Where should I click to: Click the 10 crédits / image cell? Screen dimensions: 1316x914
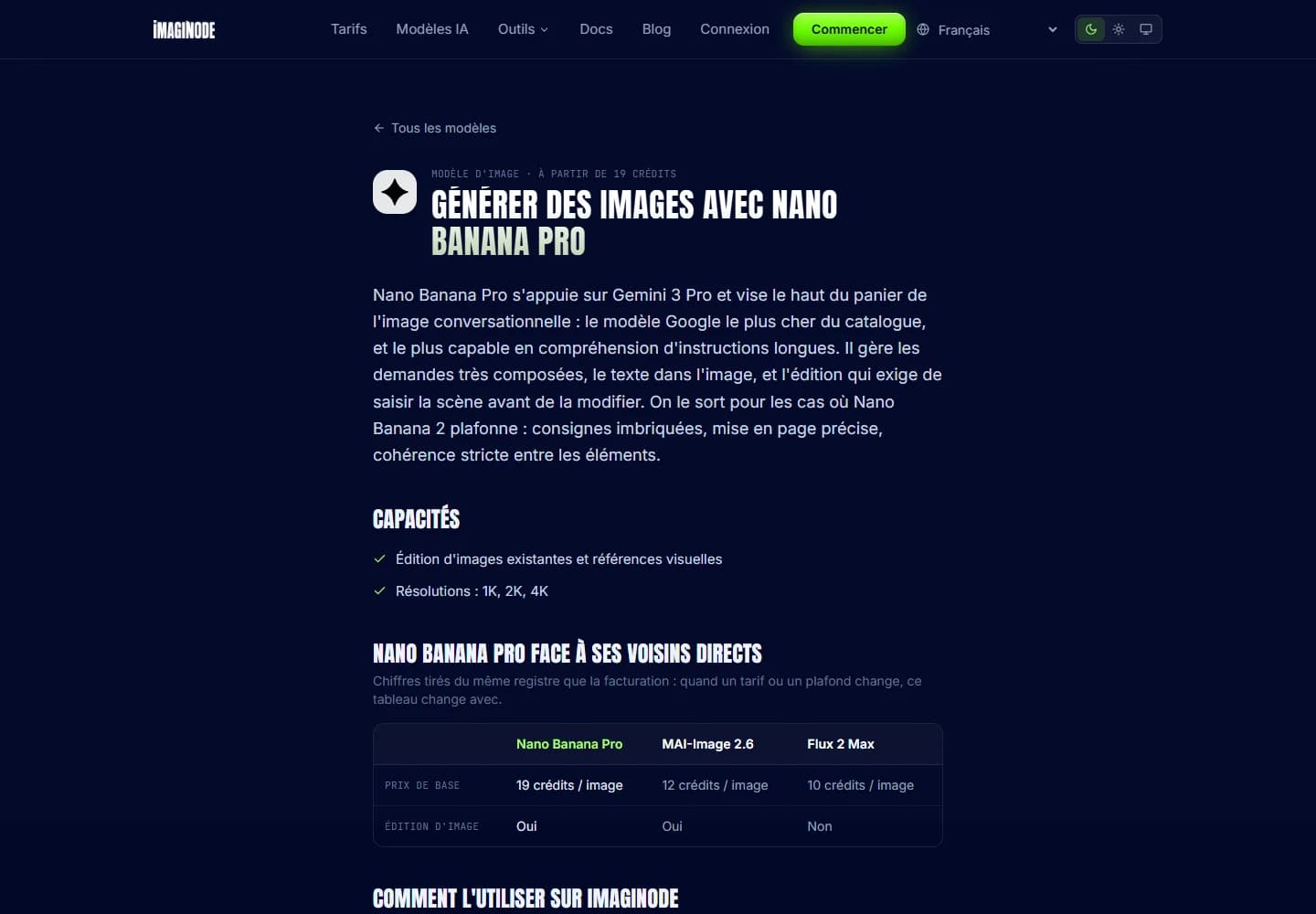tap(860, 785)
